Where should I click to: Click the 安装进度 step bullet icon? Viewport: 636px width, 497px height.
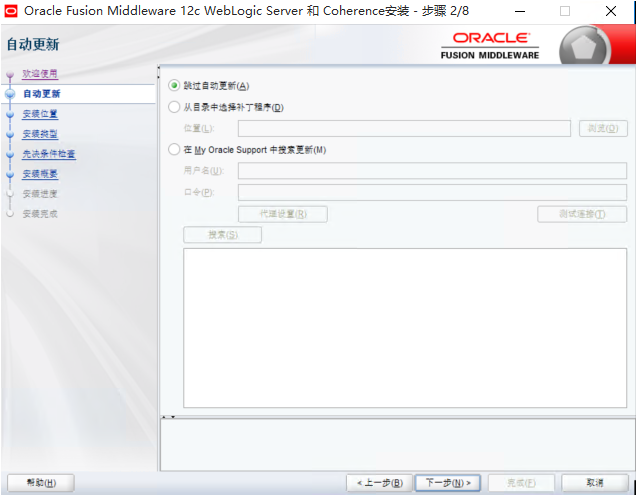coord(10,194)
